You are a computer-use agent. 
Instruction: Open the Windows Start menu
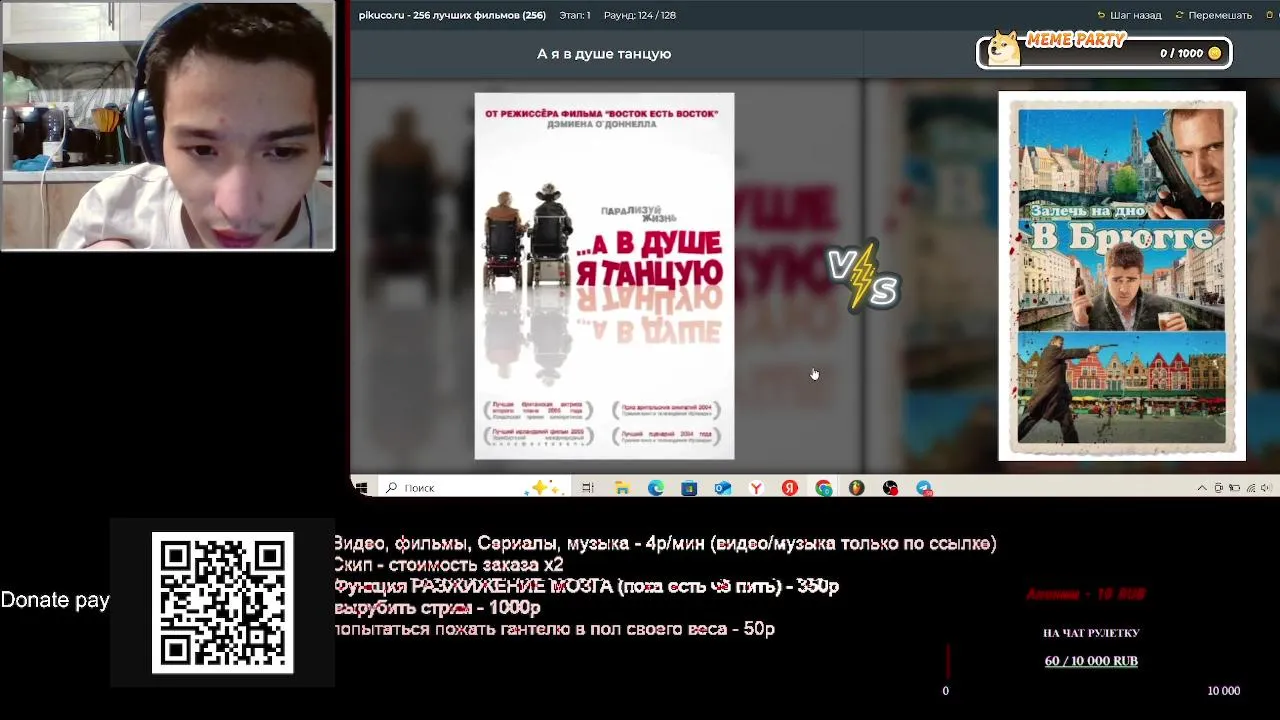coord(361,488)
